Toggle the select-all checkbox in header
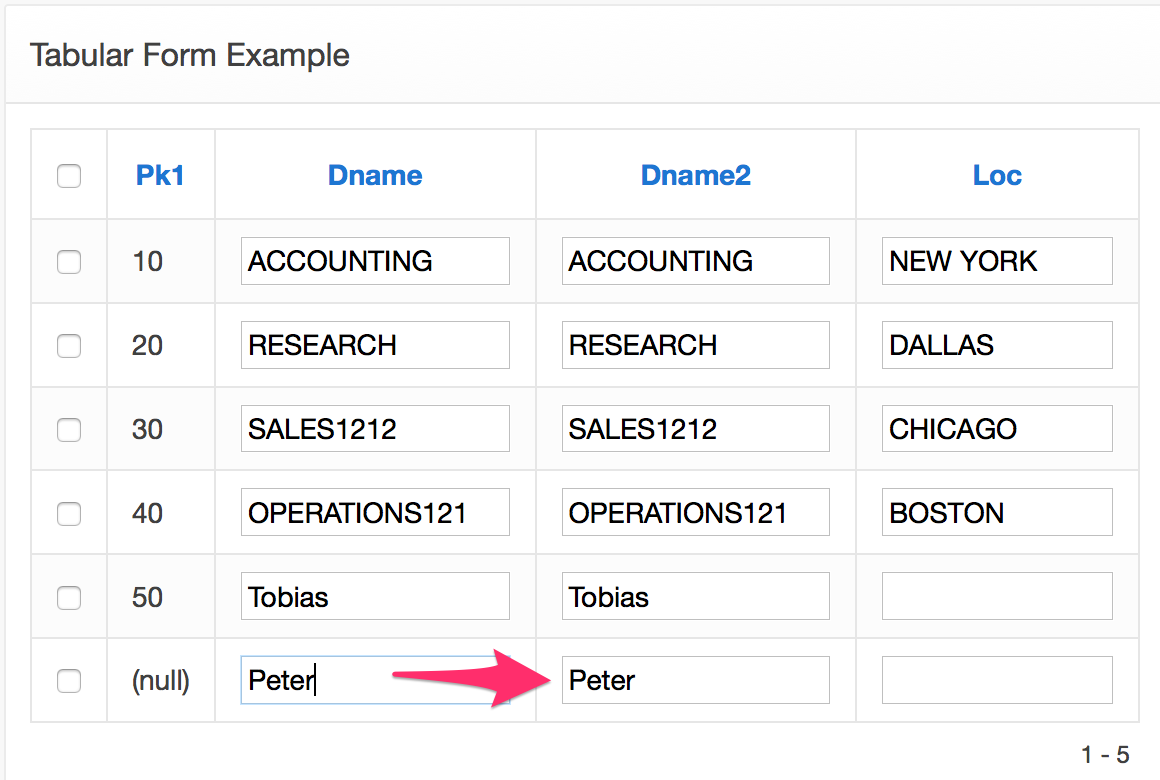 coord(69,175)
